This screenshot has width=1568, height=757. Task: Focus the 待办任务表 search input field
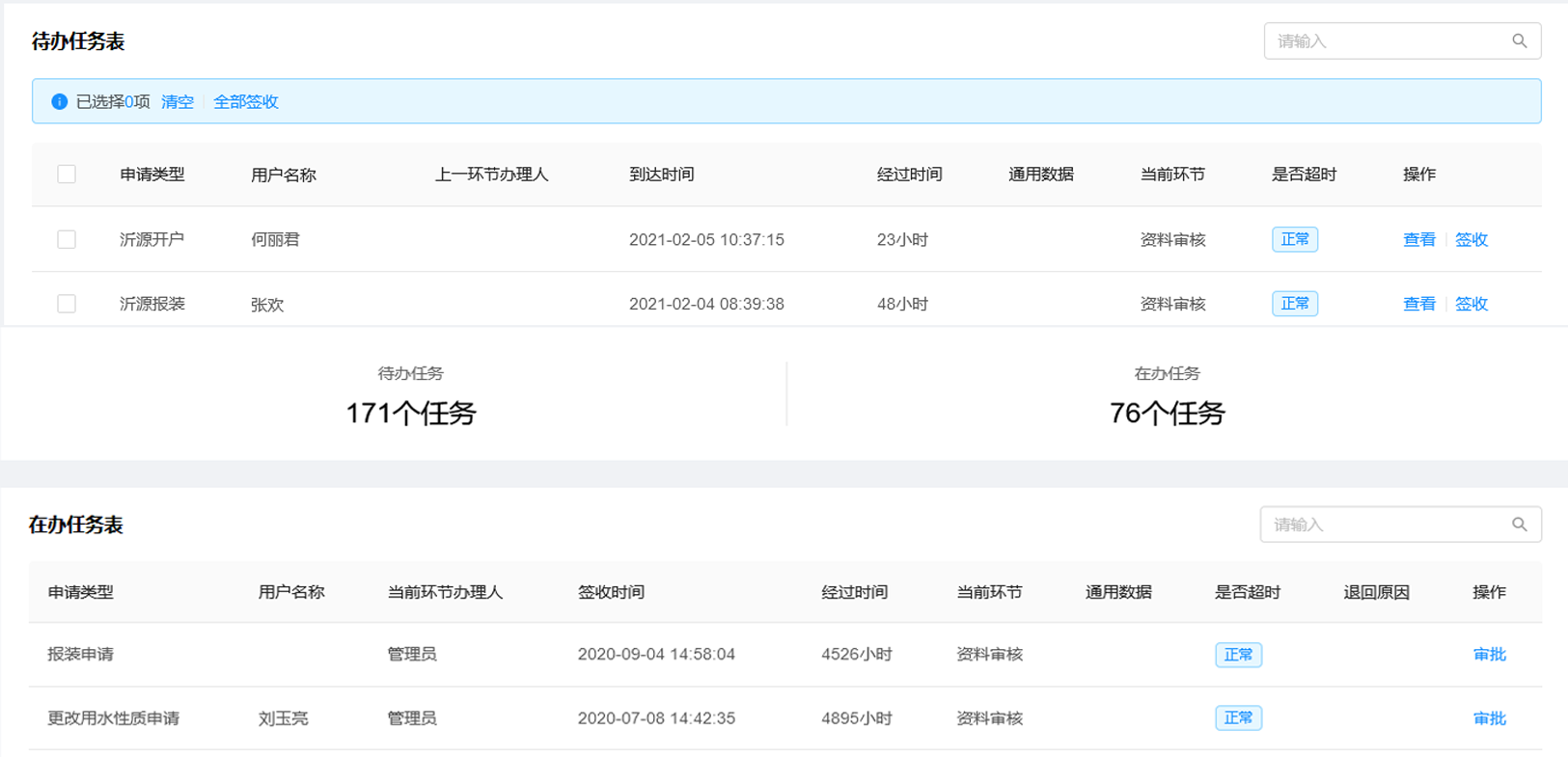point(1385,41)
